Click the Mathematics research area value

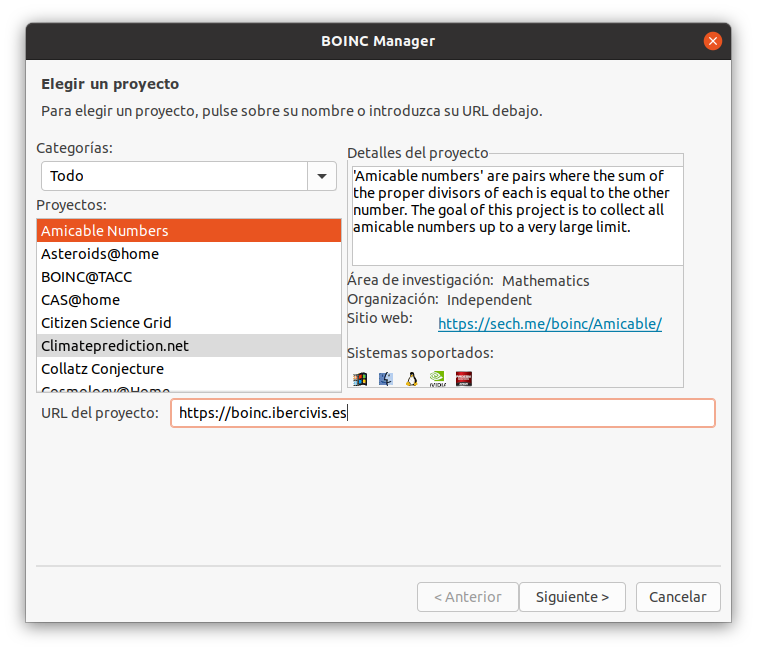click(x=546, y=281)
